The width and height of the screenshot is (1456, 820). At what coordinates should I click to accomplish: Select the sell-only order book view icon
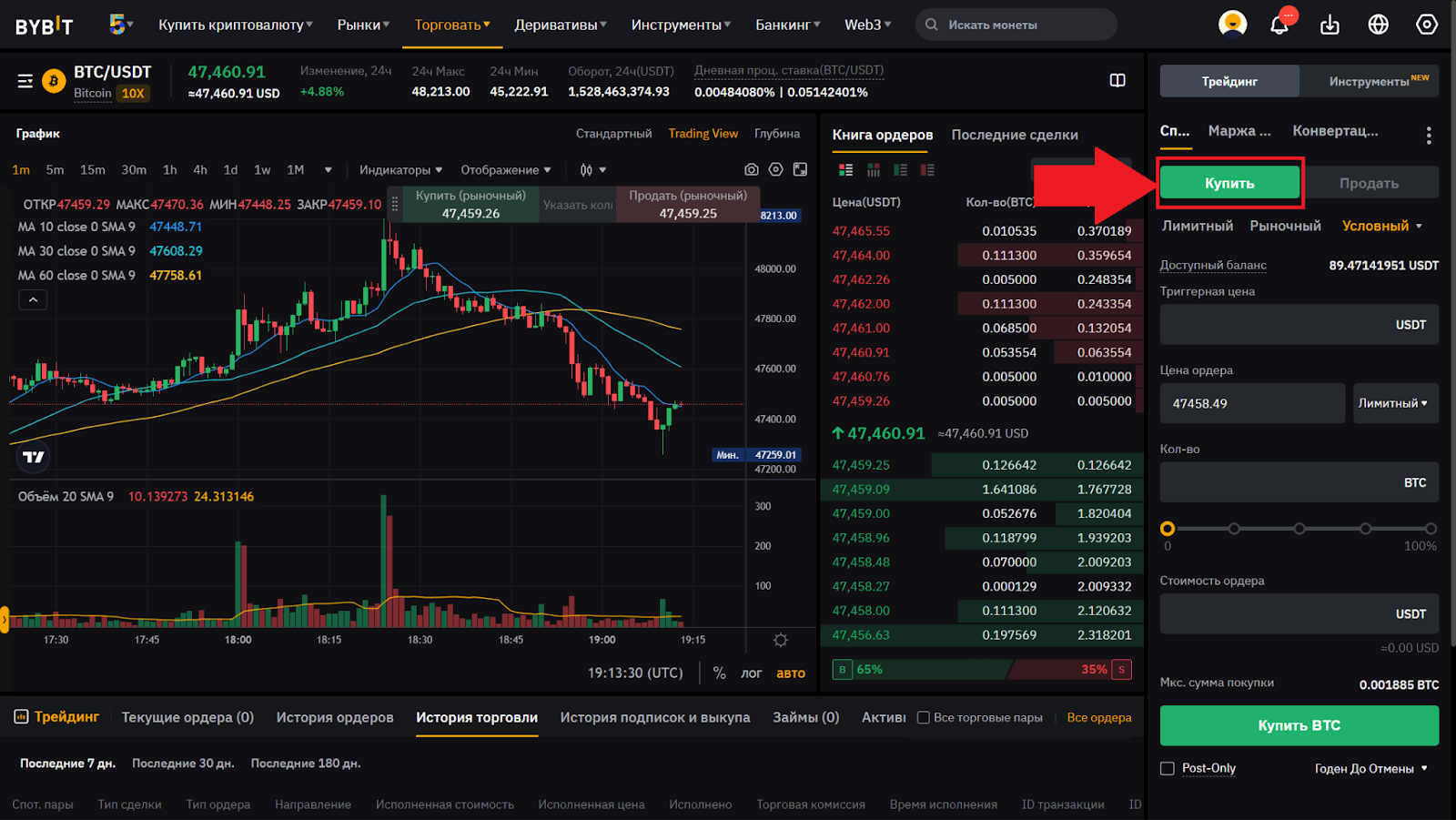(927, 170)
